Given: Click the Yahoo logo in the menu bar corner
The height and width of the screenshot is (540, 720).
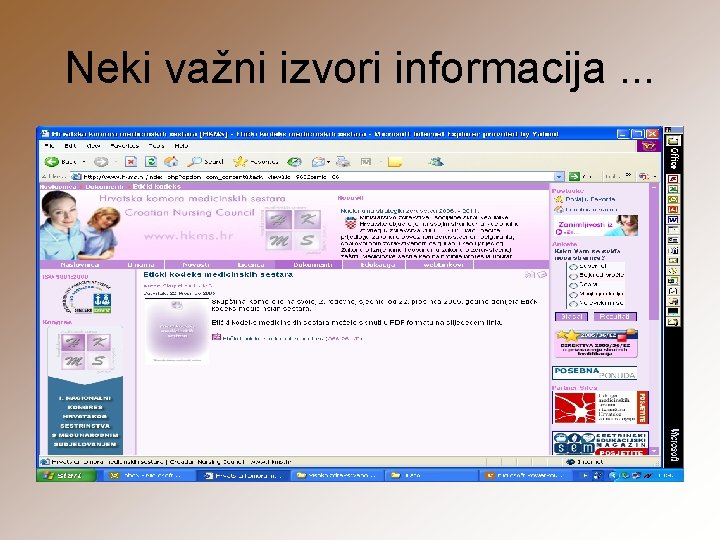Looking at the screenshot, I should coord(648,146).
